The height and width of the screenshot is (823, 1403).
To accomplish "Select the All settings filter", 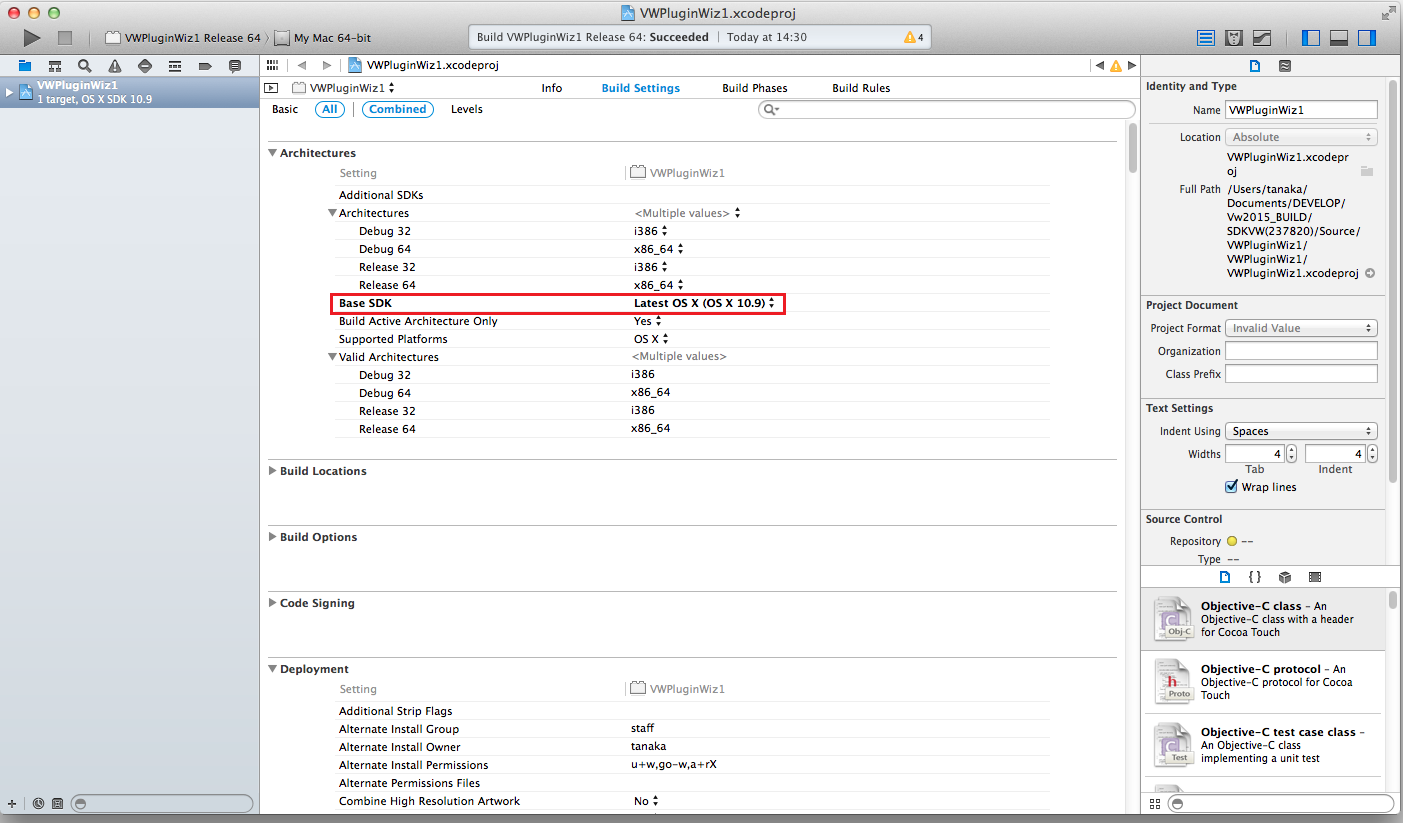I will tap(330, 109).
